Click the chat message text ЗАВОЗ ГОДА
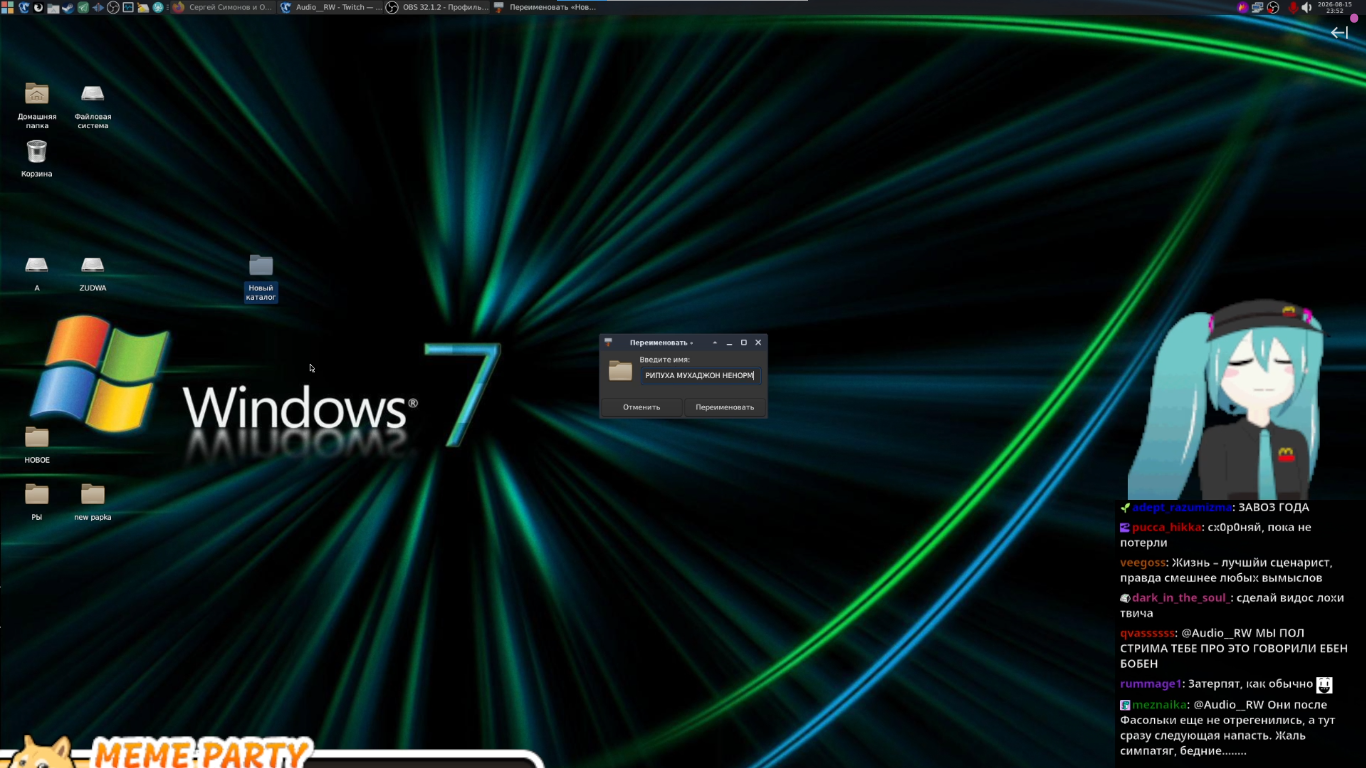 pyautogui.click(x=1273, y=507)
